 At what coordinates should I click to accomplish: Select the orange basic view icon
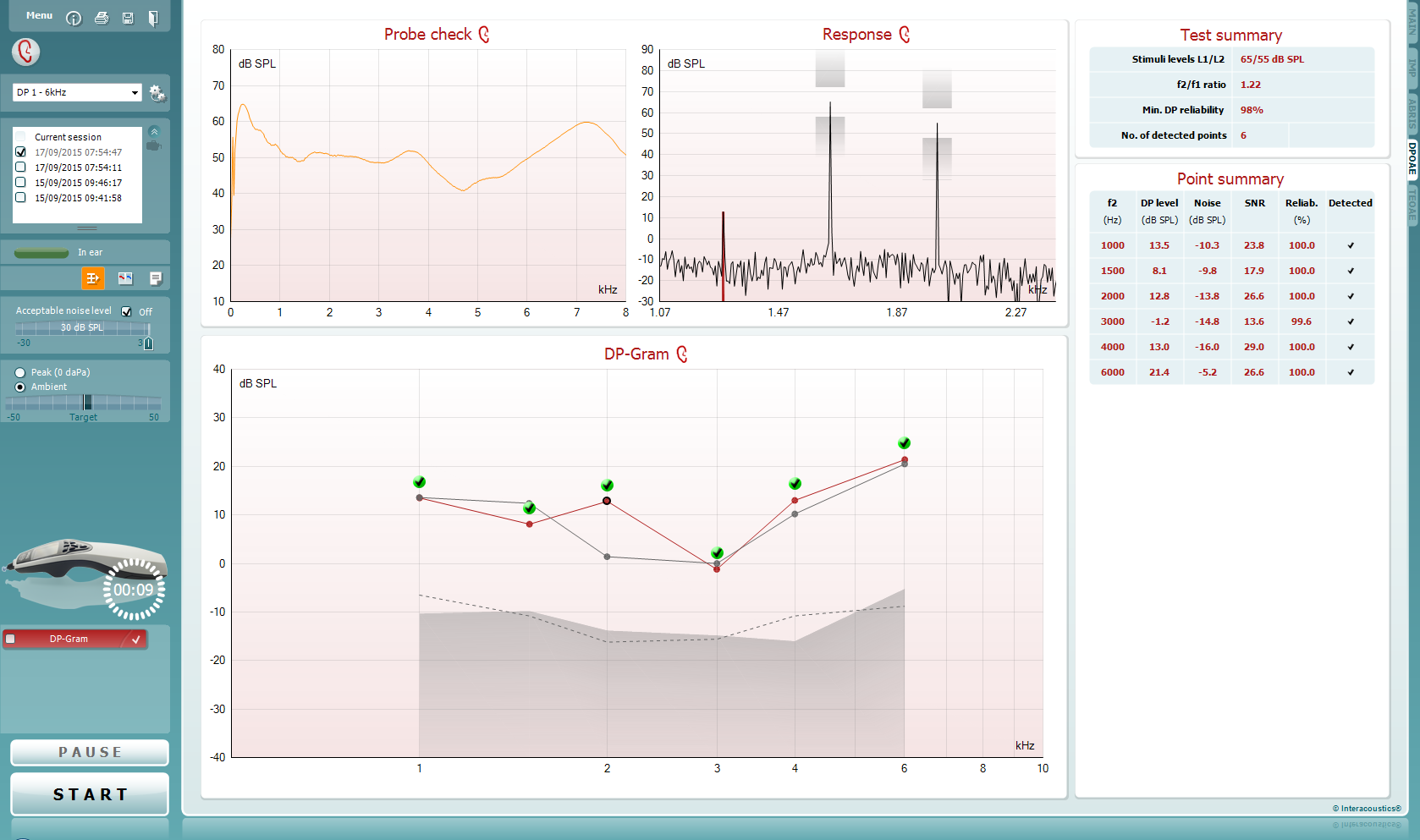point(92,278)
